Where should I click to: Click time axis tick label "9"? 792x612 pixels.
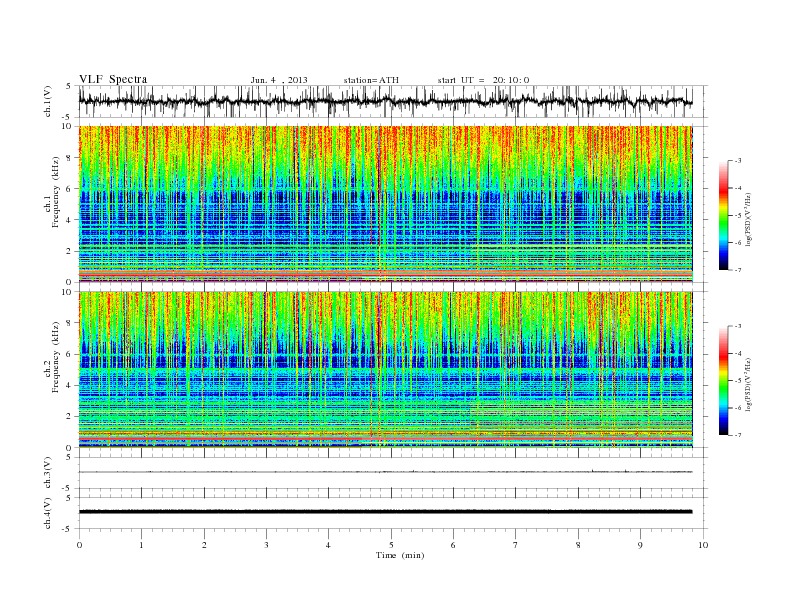click(x=640, y=545)
